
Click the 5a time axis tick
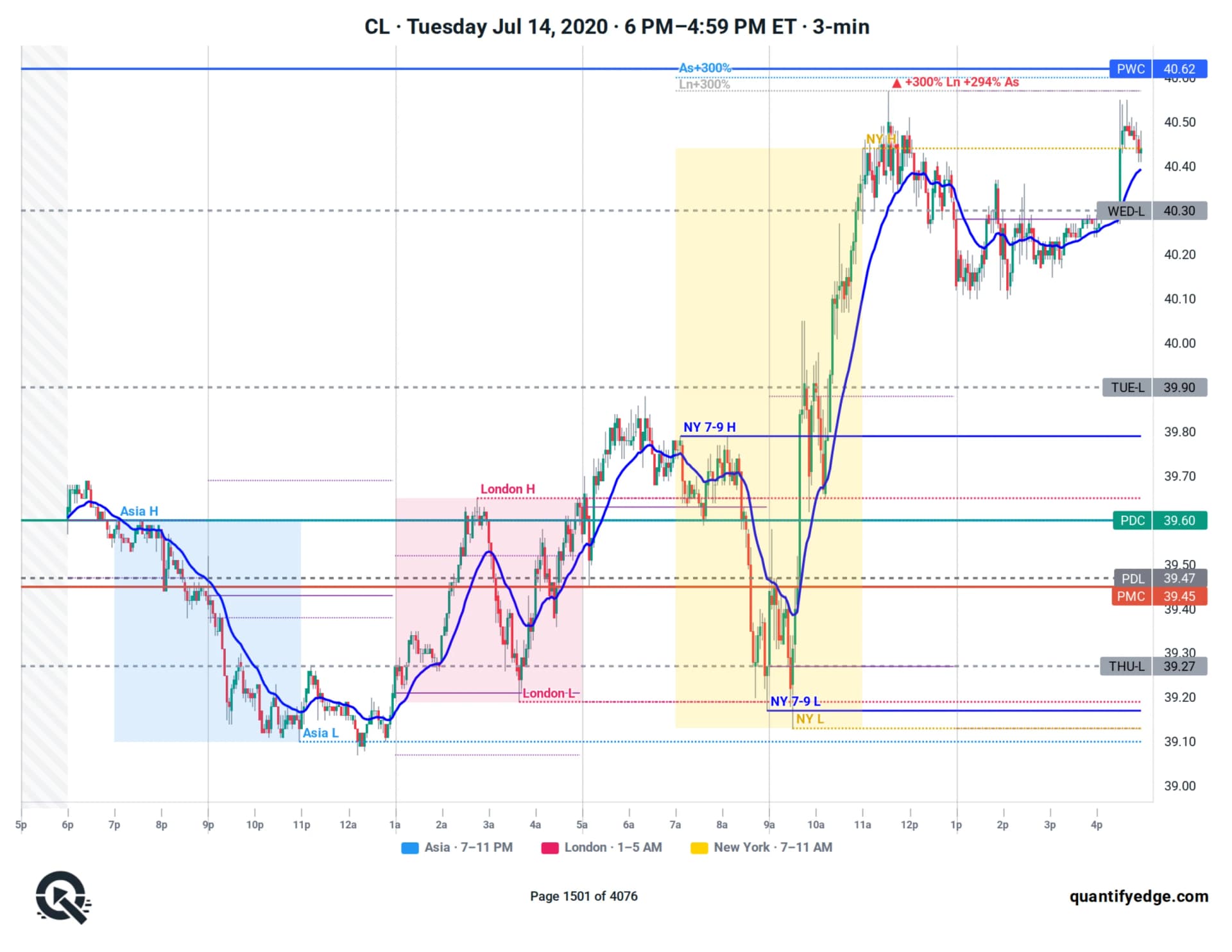pos(582,825)
